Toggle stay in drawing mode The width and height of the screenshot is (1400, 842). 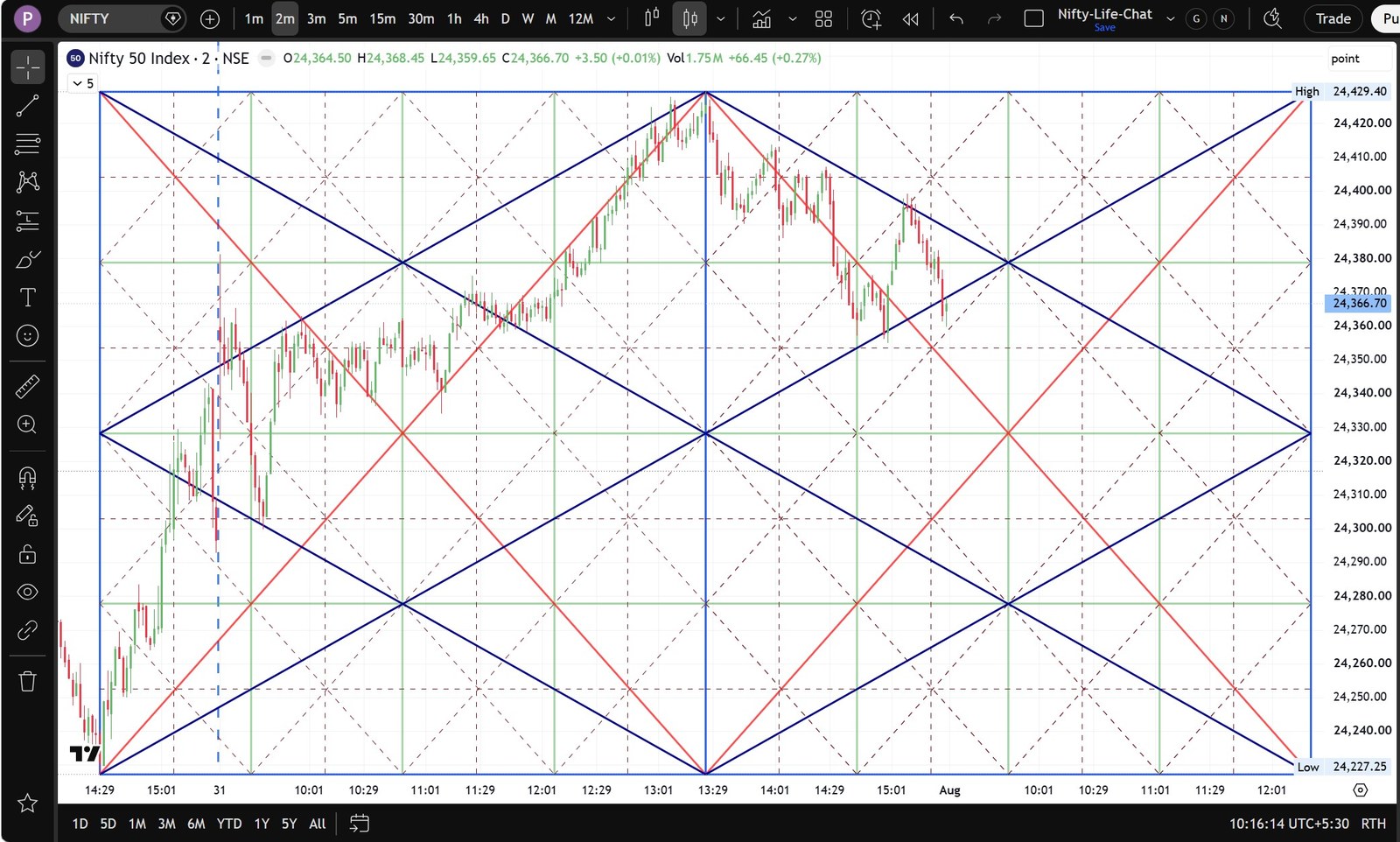click(x=27, y=516)
